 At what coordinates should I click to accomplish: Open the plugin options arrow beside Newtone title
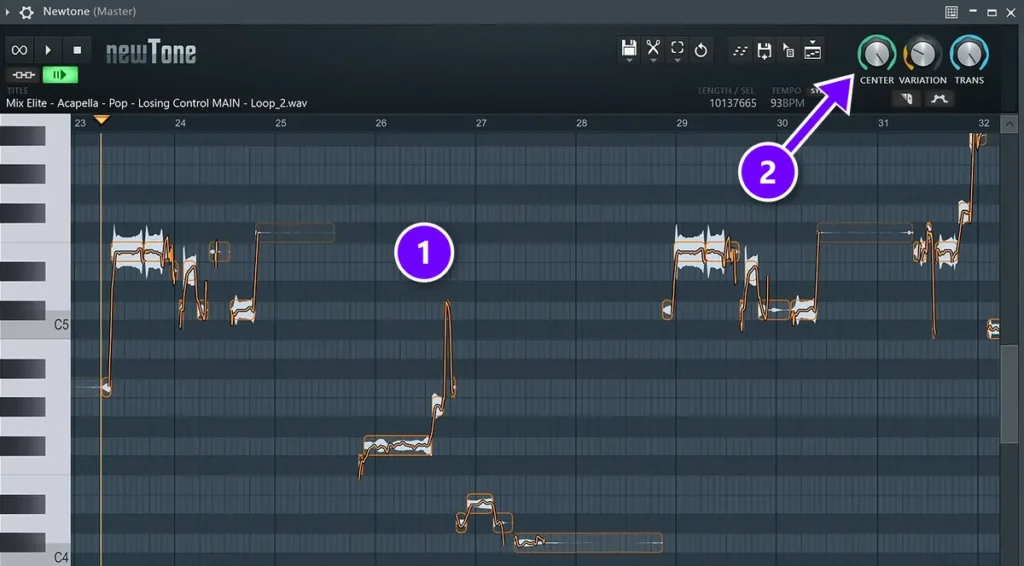point(7,12)
